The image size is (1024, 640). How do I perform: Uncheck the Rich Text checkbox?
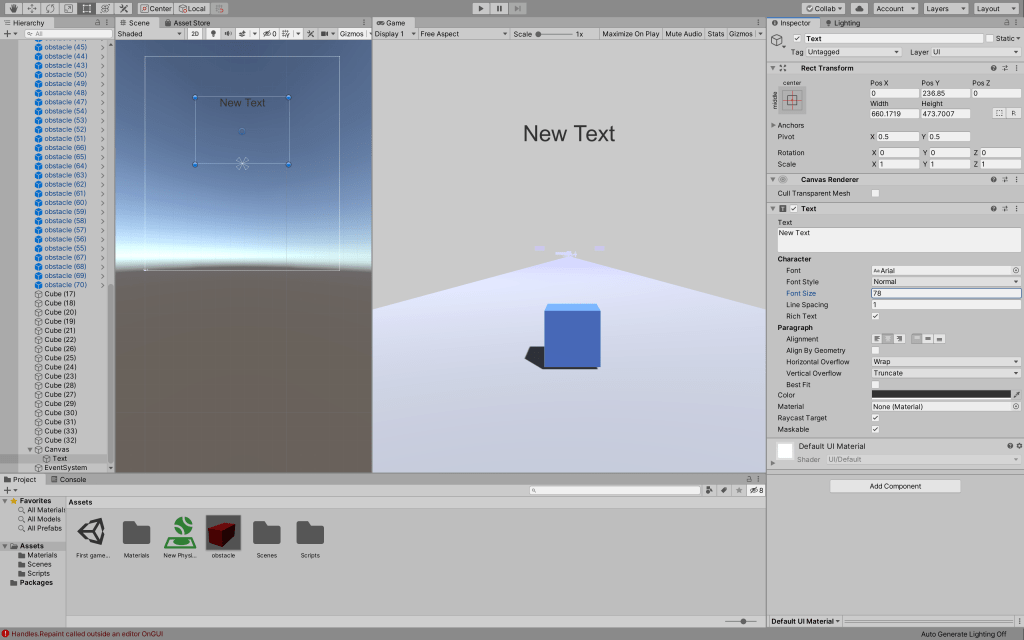point(876,316)
